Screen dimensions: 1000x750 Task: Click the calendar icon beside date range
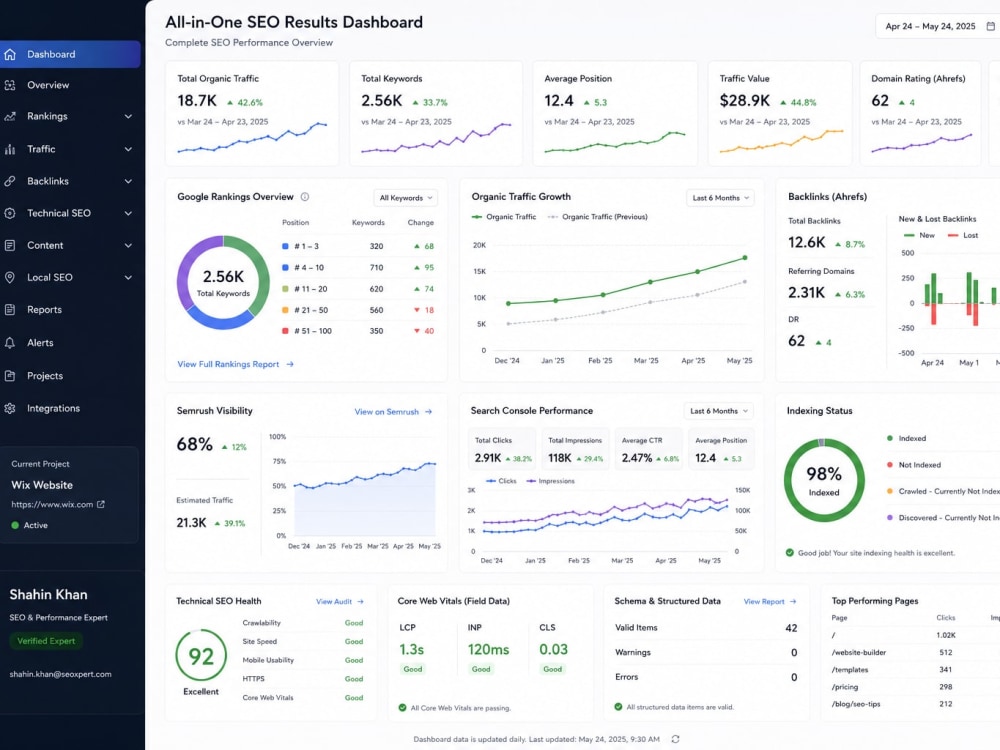point(990,26)
